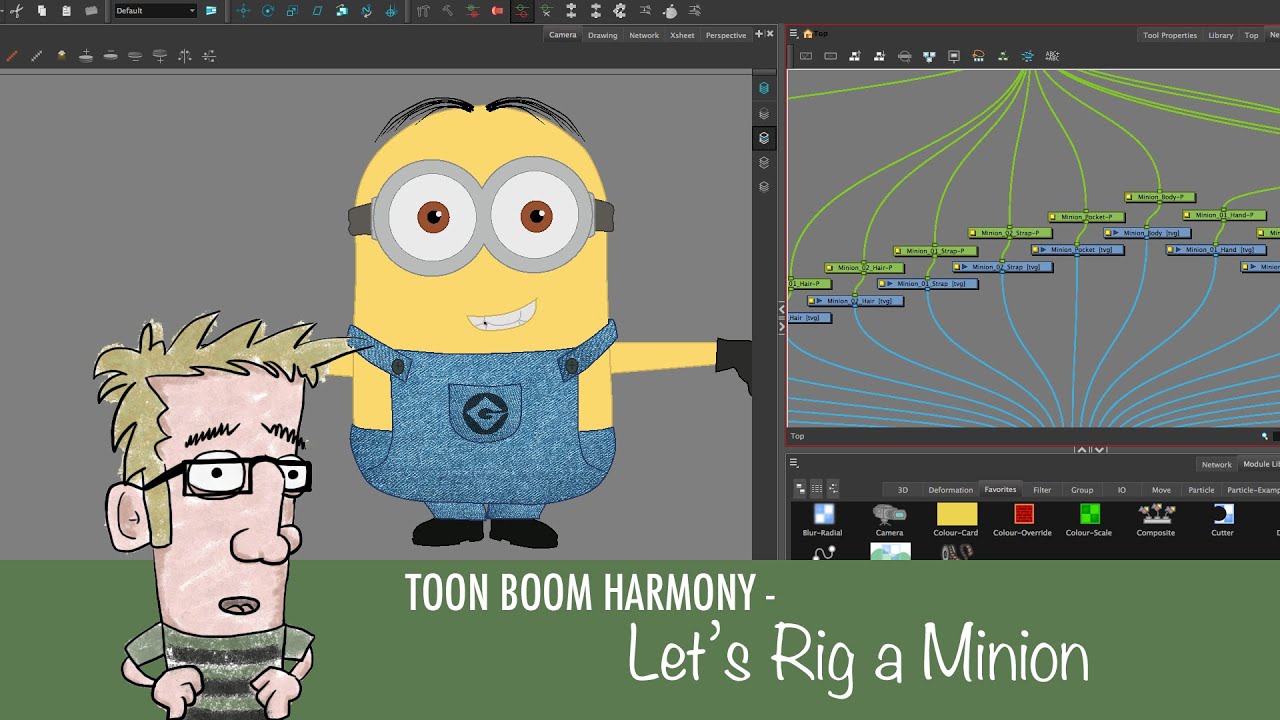Expand the arrow on the Minion_01_Strap [tvg] node
The width and height of the screenshot is (1280, 720).
pos(890,284)
